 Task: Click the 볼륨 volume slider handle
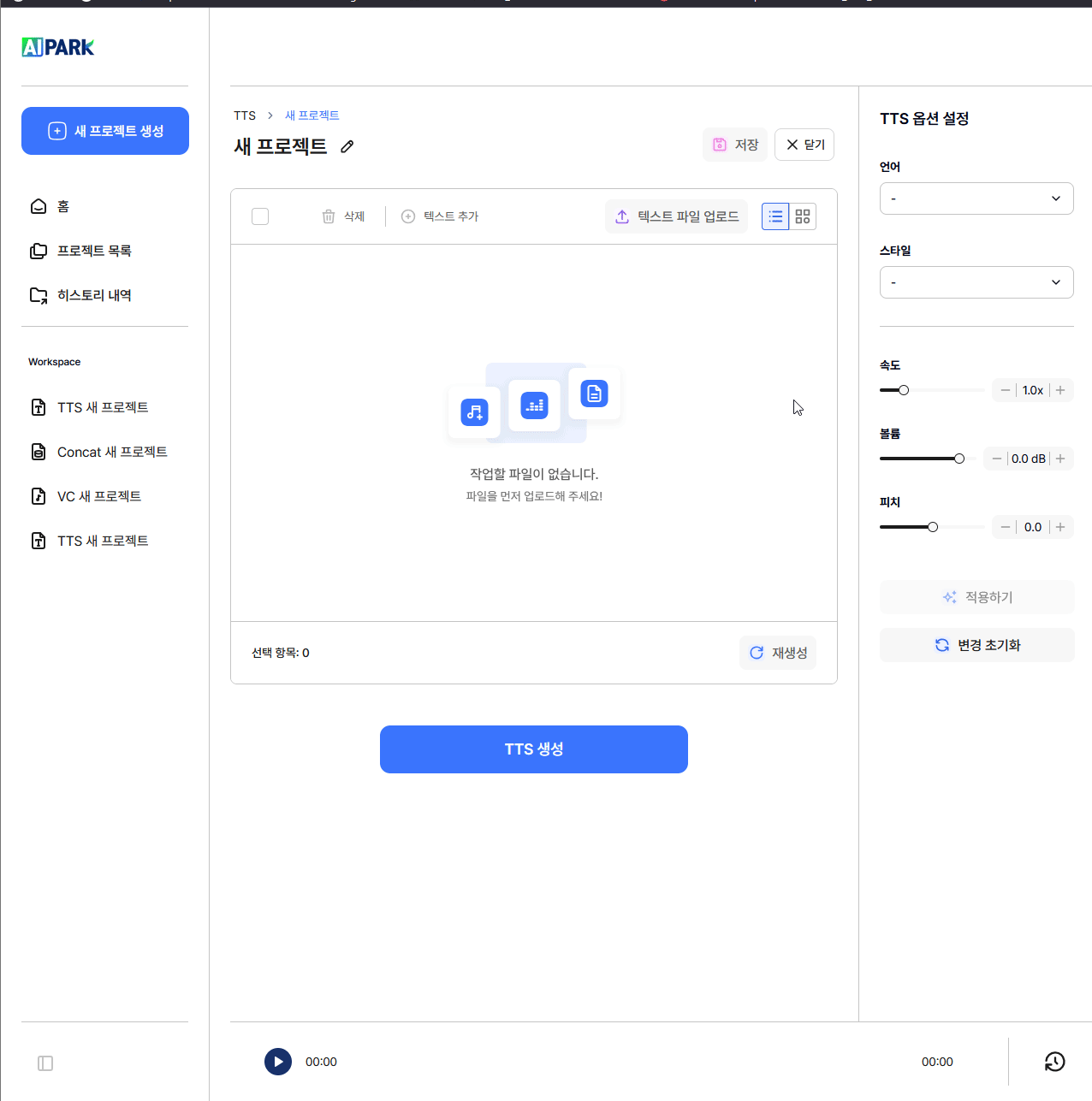tap(959, 459)
